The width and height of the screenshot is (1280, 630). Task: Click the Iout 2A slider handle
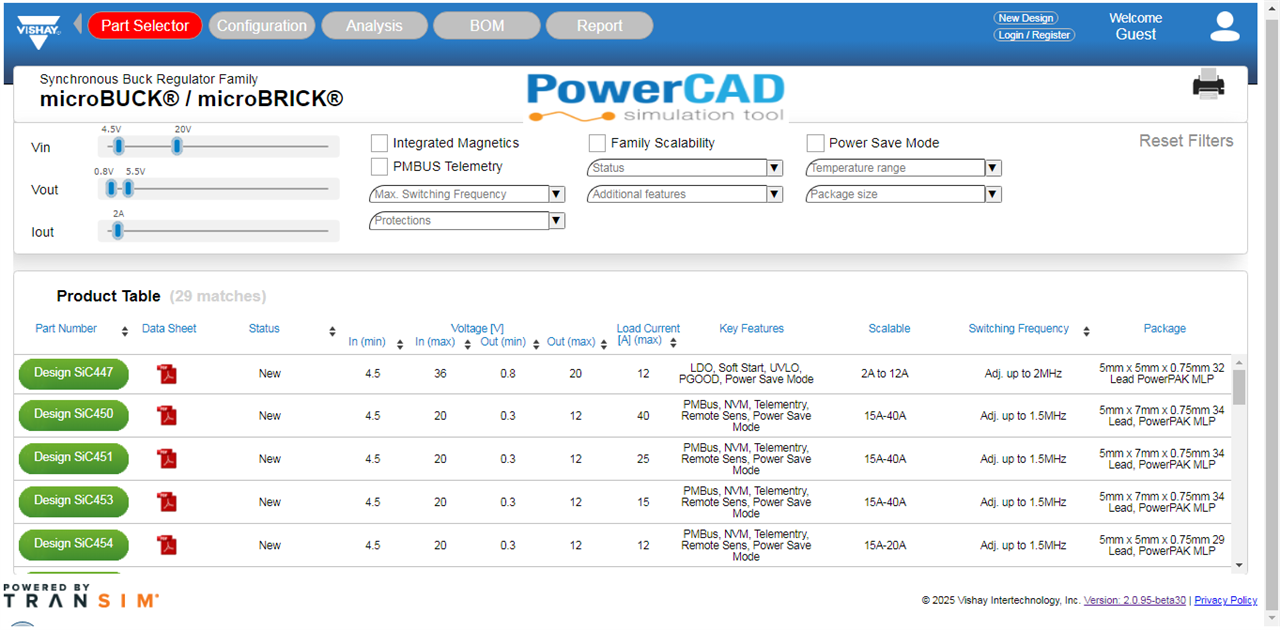click(x=118, y=231)
